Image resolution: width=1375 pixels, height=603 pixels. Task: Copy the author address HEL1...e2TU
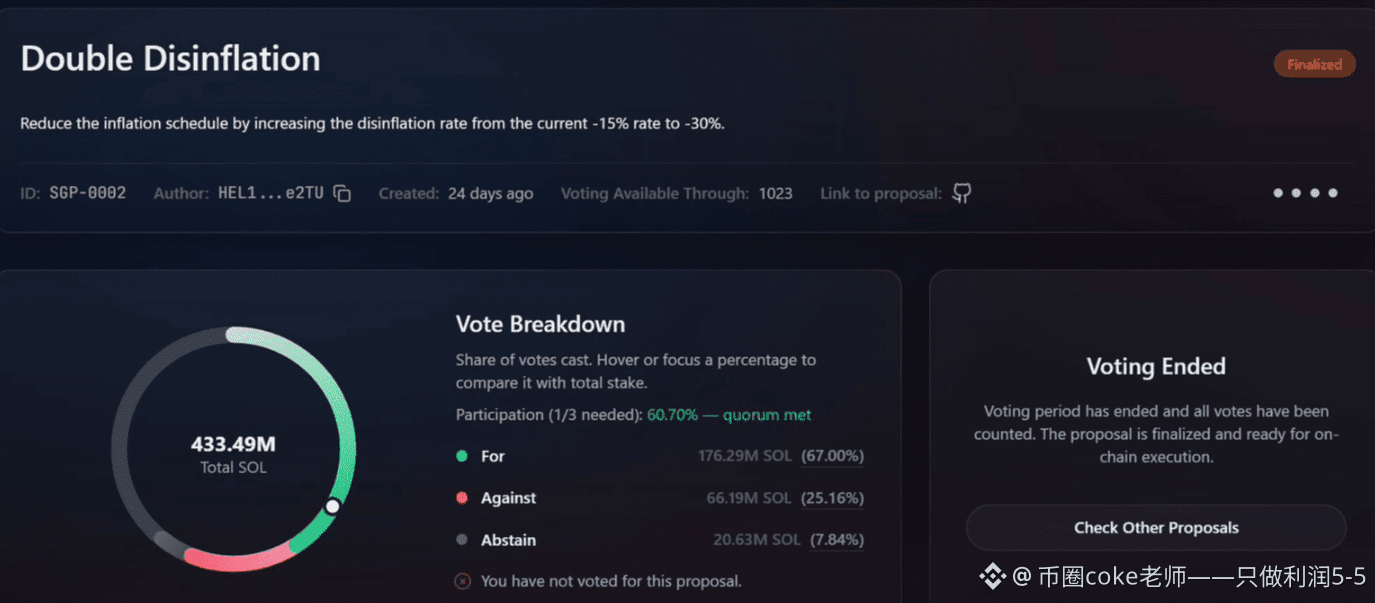[342, 194]
